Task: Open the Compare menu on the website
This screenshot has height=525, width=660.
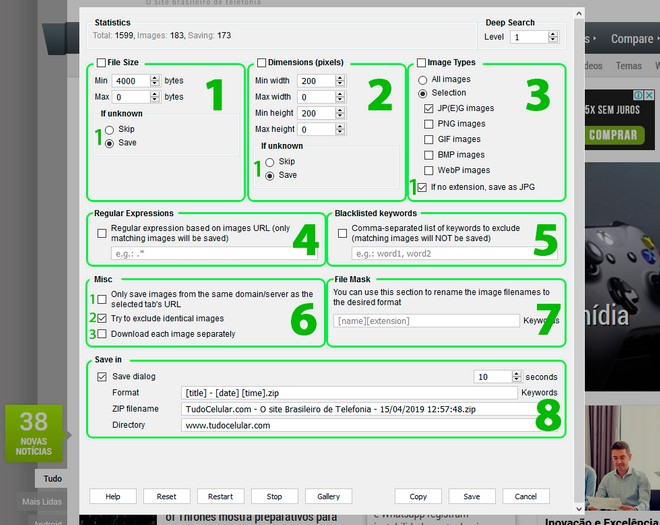Action: [x=632, y=39]
